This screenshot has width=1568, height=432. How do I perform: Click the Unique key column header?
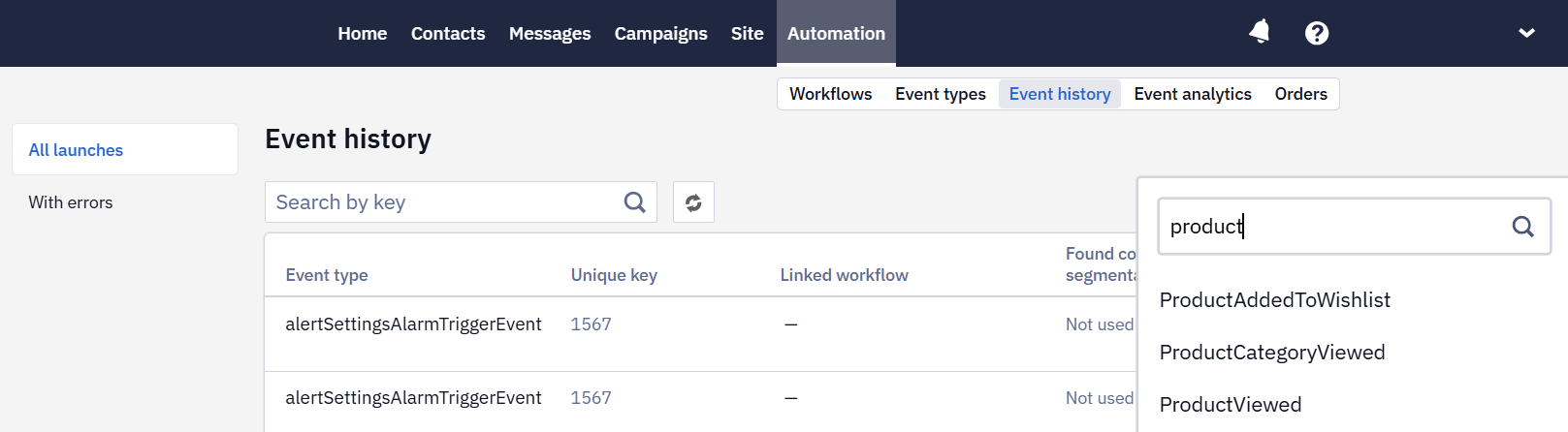click(614, 275)
